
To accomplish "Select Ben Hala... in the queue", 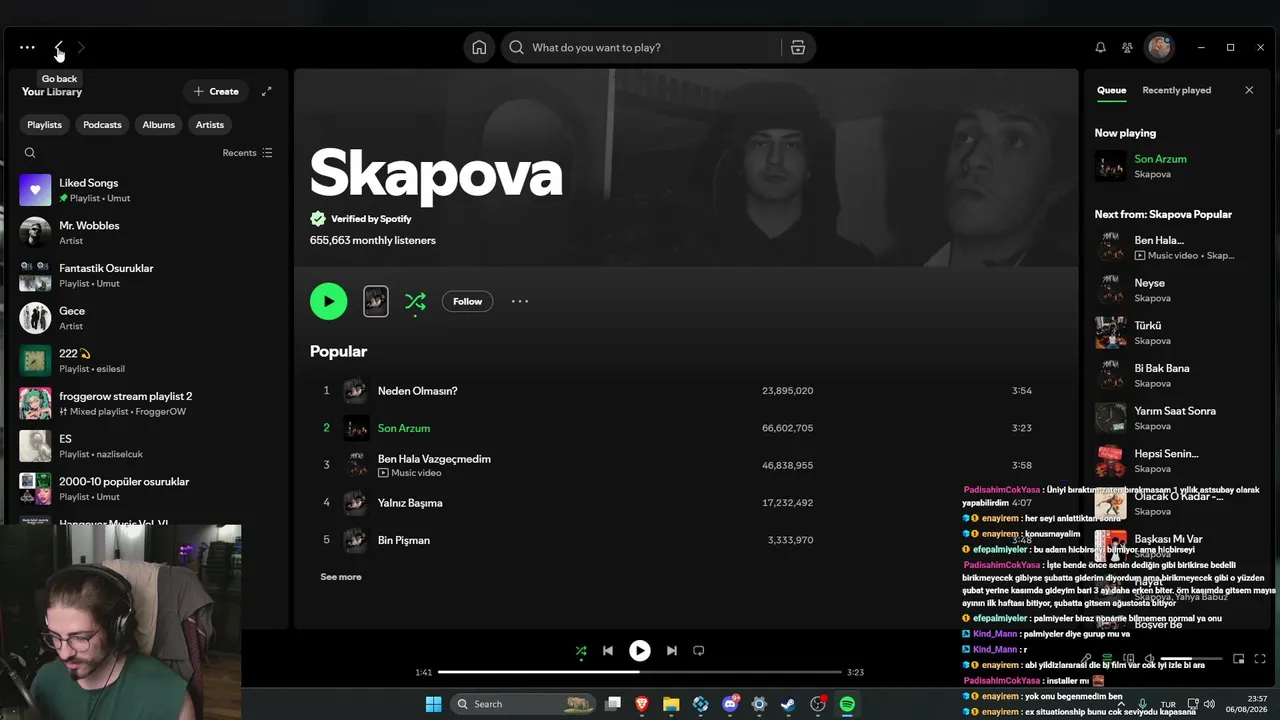I will coord(1176,247).
